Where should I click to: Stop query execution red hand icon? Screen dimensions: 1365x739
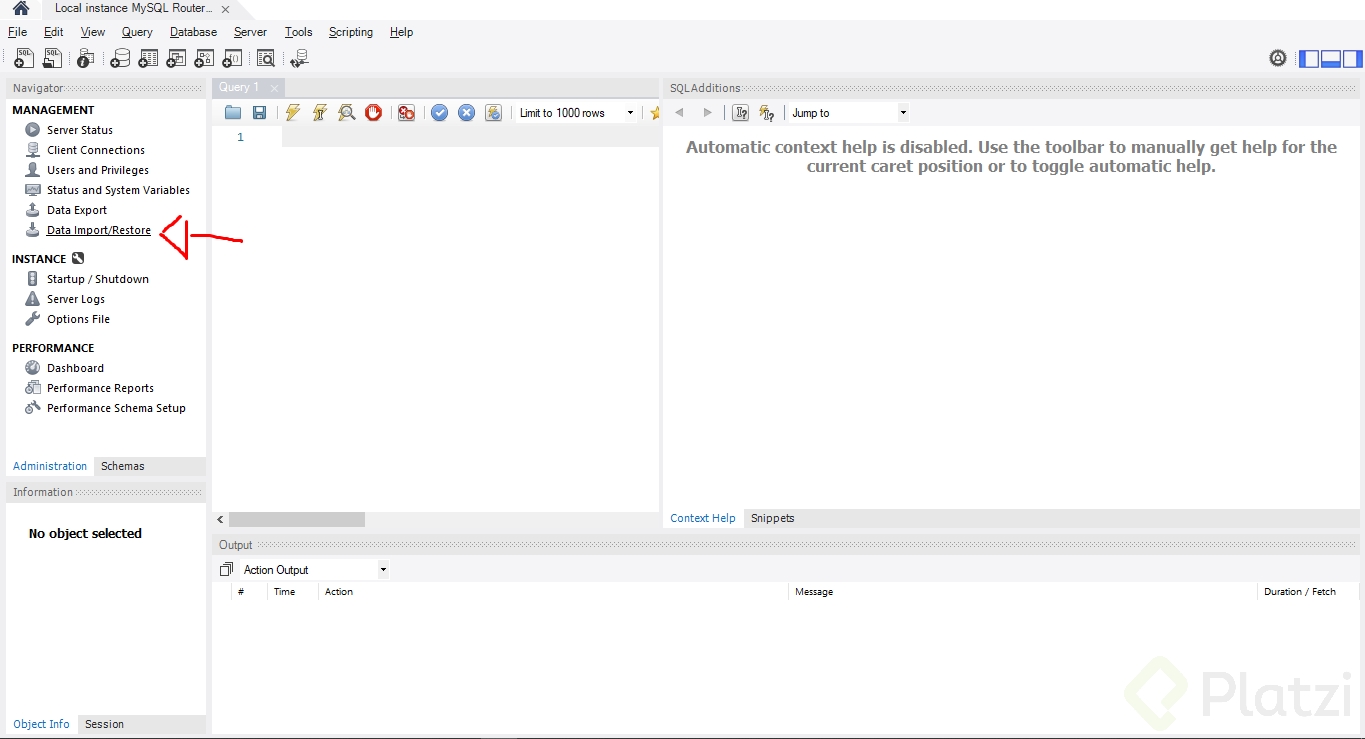pos(373,113)
